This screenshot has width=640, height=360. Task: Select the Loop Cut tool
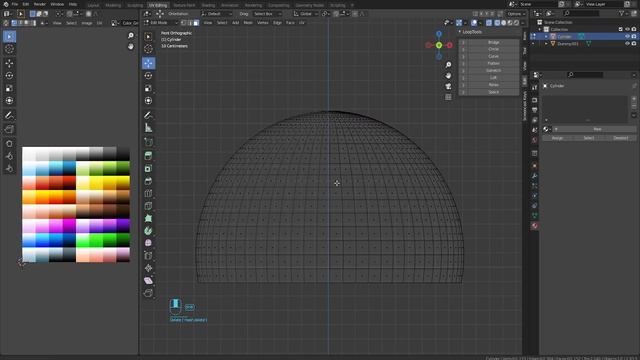point(148,193)
